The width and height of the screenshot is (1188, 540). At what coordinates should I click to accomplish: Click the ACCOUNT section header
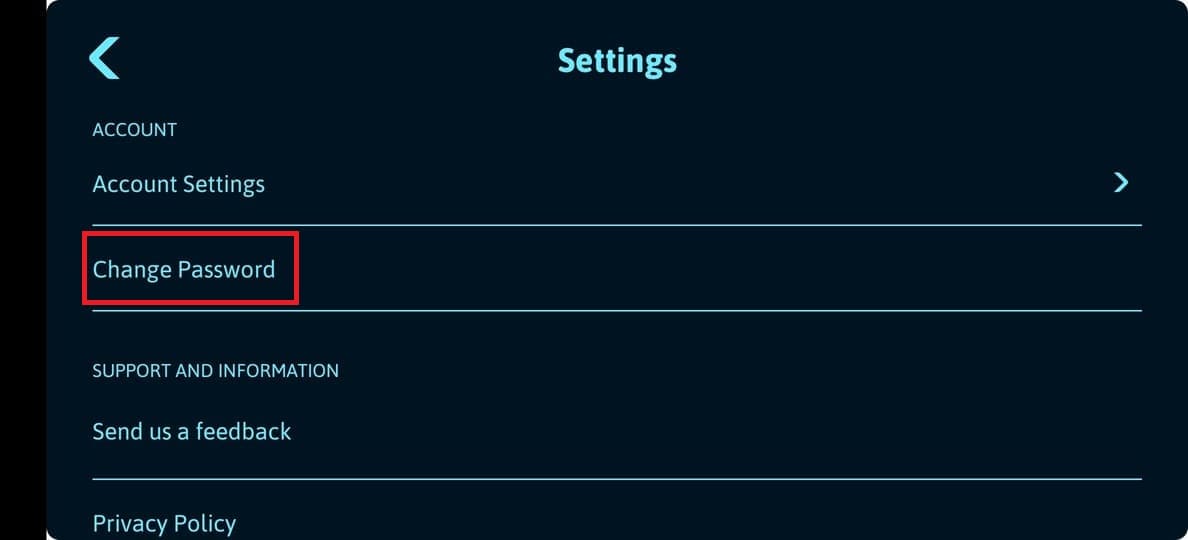coord(134,130)
